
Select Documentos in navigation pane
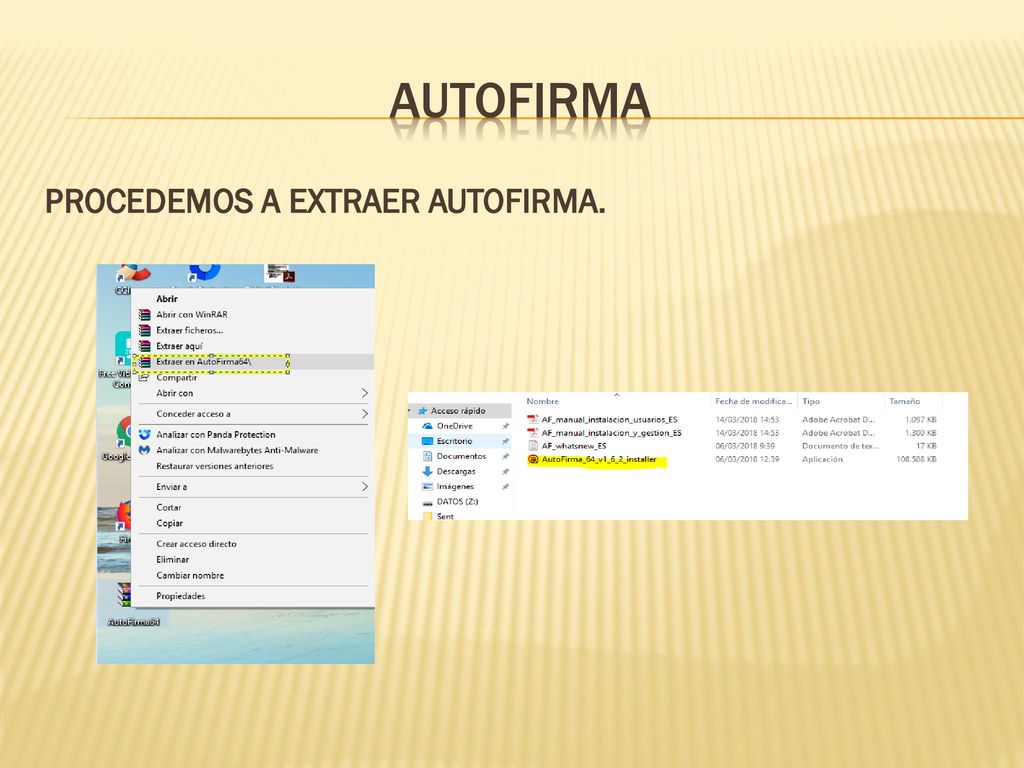click(462, 456)
